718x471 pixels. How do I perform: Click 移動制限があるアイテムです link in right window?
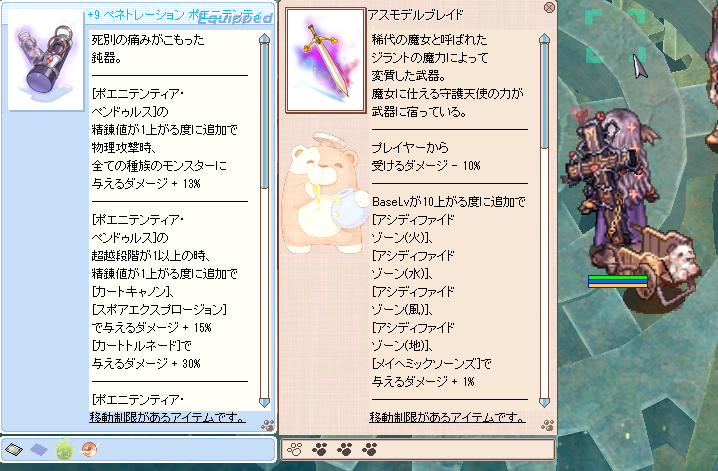click(447, 417)
